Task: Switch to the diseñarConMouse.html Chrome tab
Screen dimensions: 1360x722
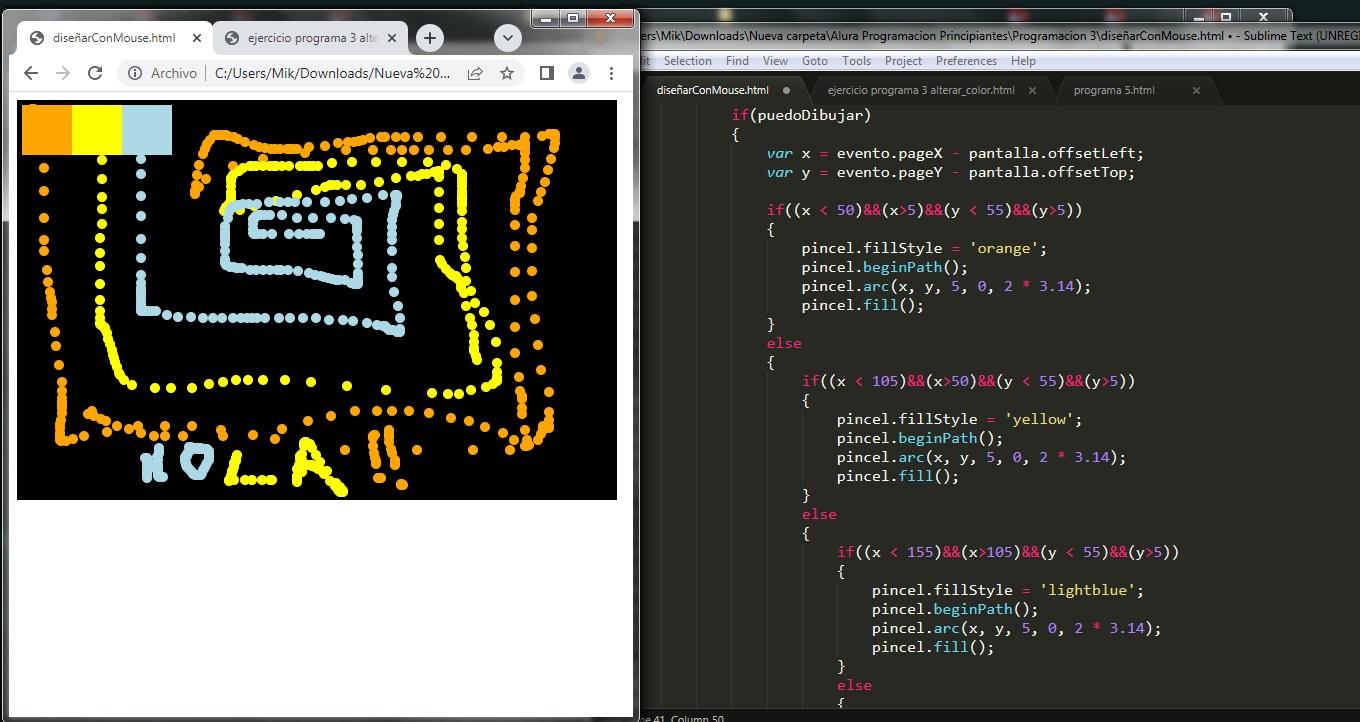Action: [x=114, y=38]
